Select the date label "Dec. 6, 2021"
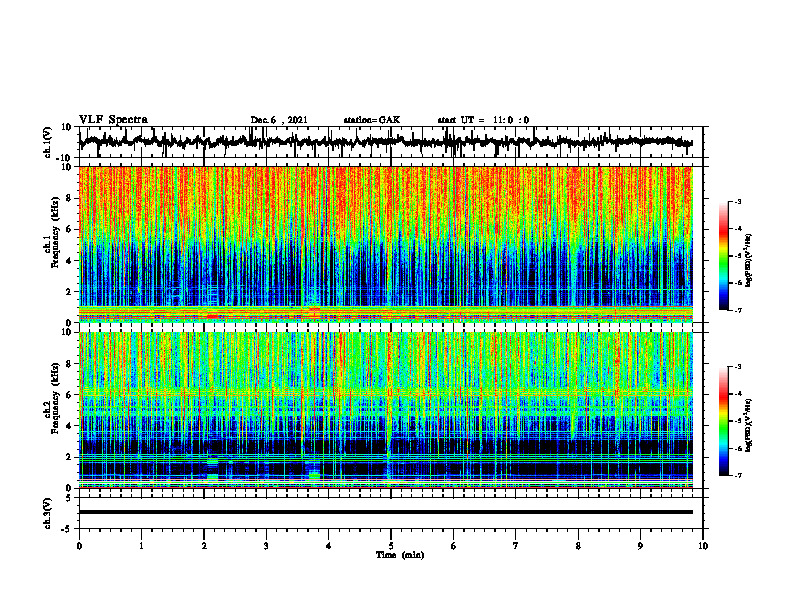This screenshot has width=792, height=612. tap(279, 120)
